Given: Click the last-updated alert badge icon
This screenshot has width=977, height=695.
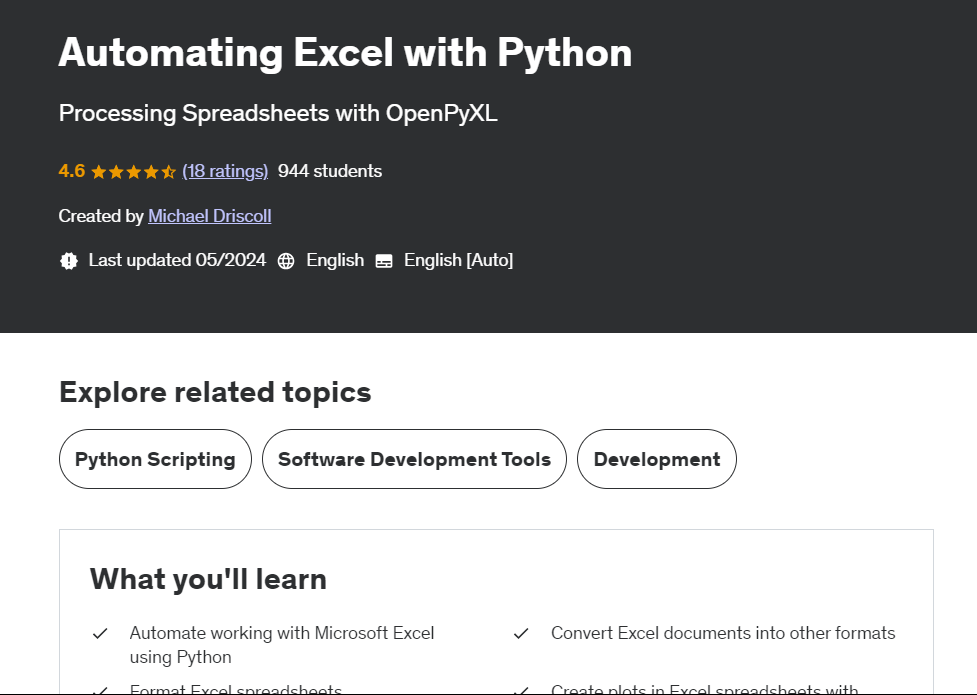Looking at the screenshot, I should tap(69, 261).
